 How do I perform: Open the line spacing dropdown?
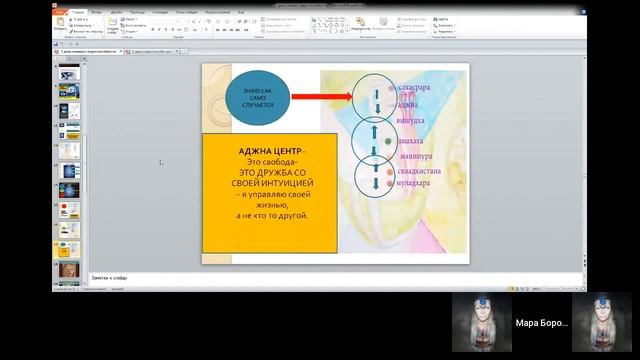click(x=255, y=21)
